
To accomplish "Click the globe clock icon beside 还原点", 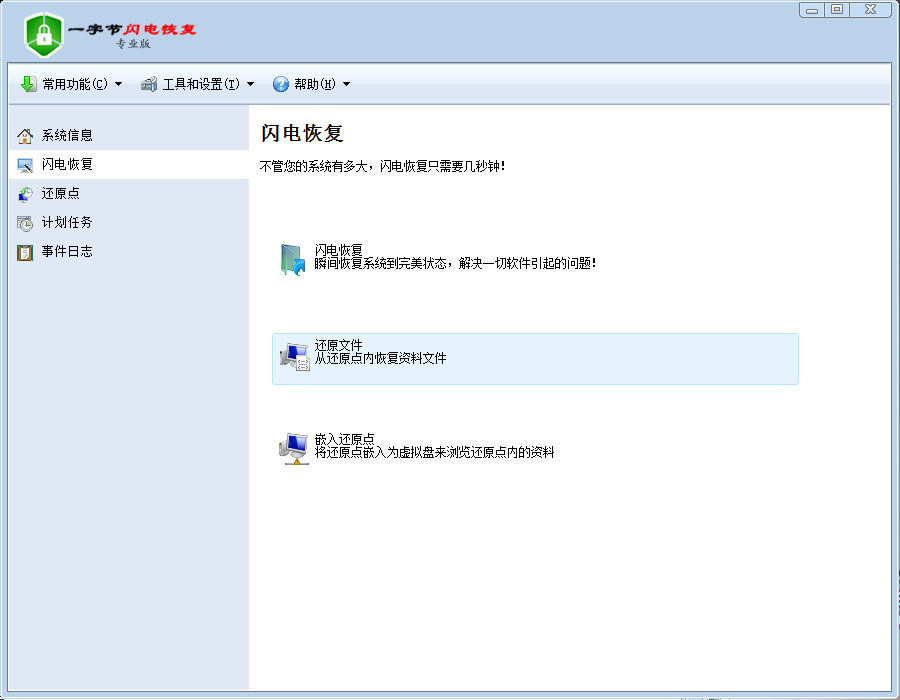I will pyautogui.click(x=25, y=194).
